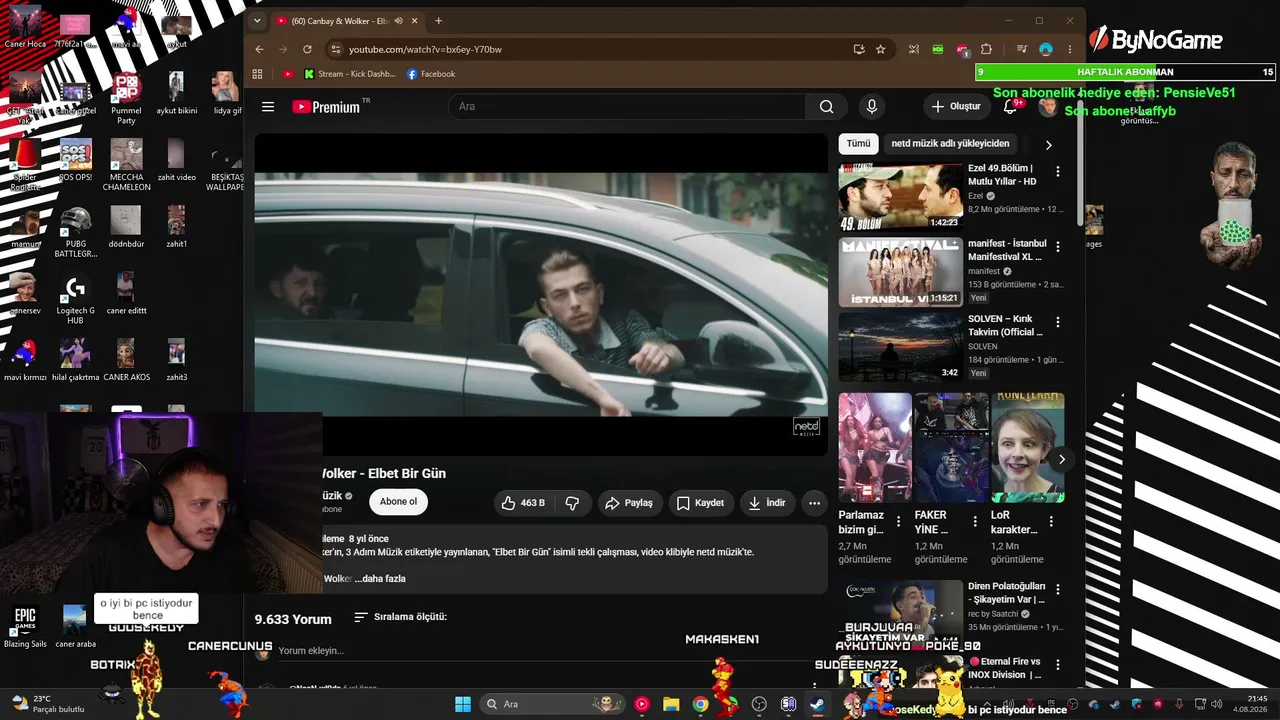Open the Chrome extensions puzzle menu

(986, 49)
